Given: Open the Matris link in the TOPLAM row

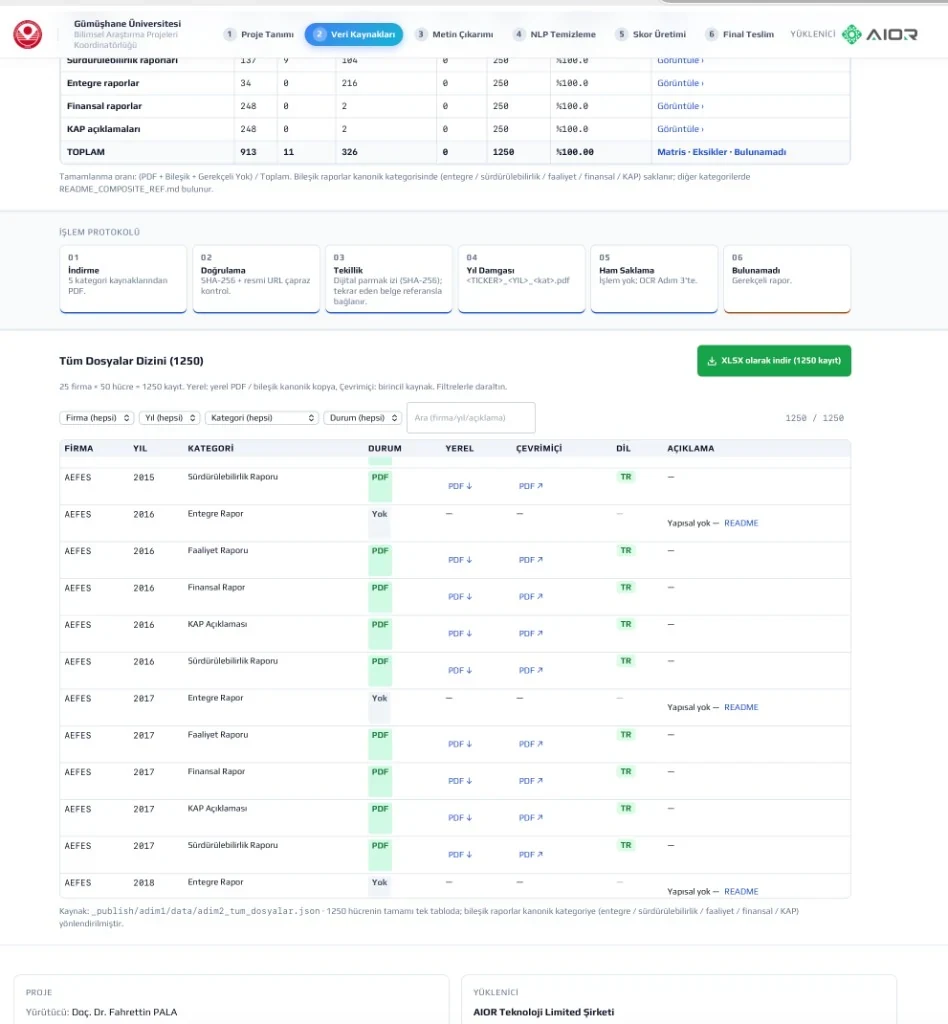Looking at the screenshot, I should [x=671, y=152].
